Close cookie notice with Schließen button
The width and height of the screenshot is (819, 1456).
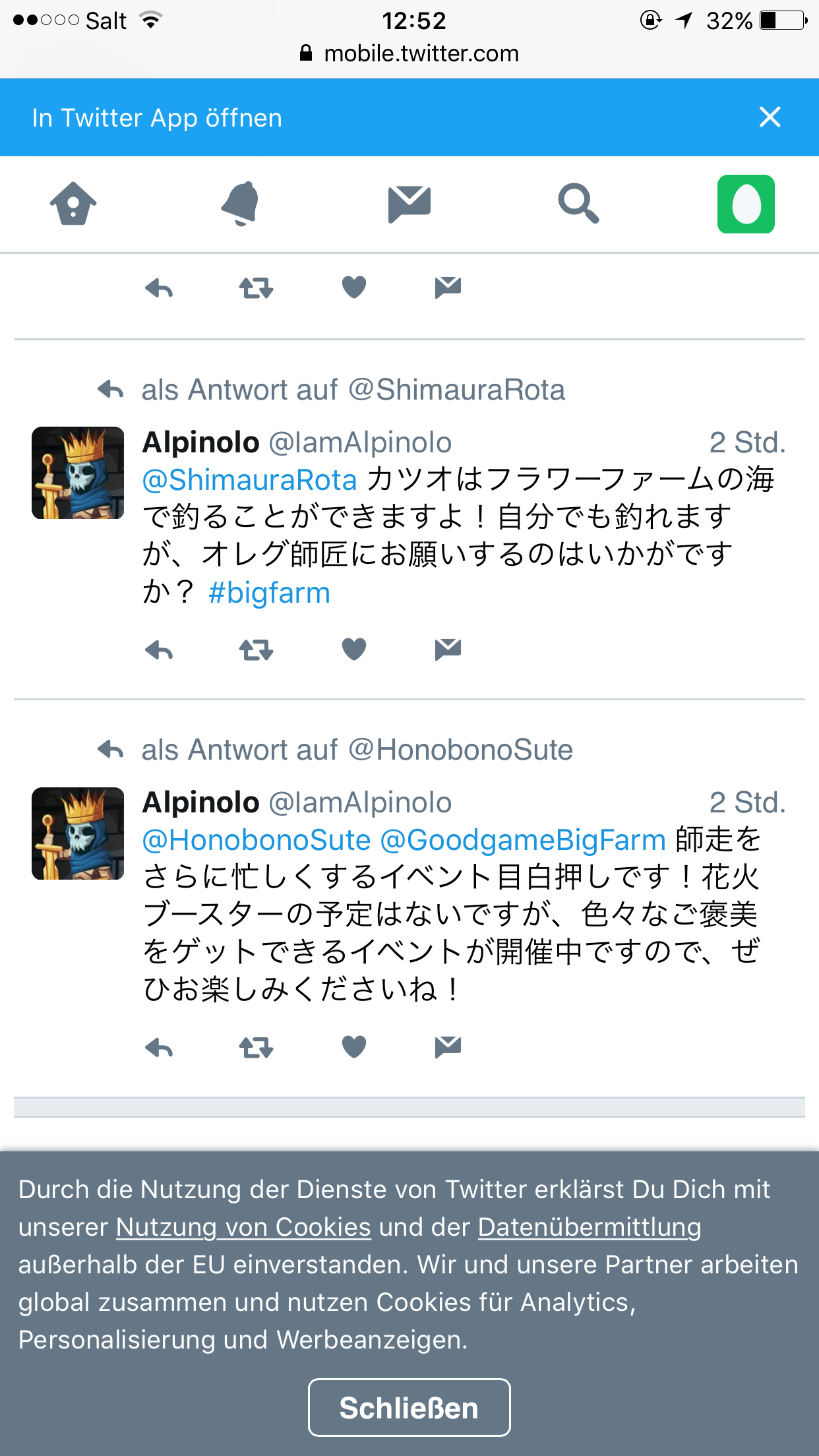click(409, 1407)
